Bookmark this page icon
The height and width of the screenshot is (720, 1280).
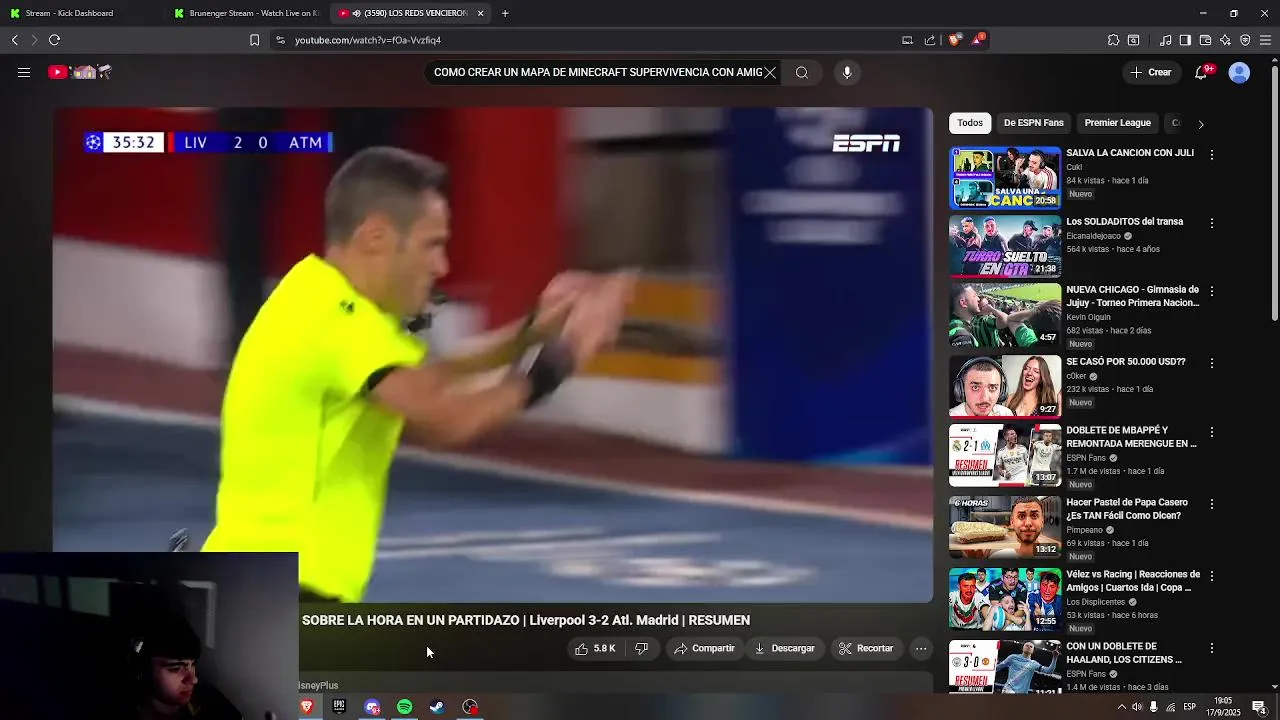[x=254, y=40]
